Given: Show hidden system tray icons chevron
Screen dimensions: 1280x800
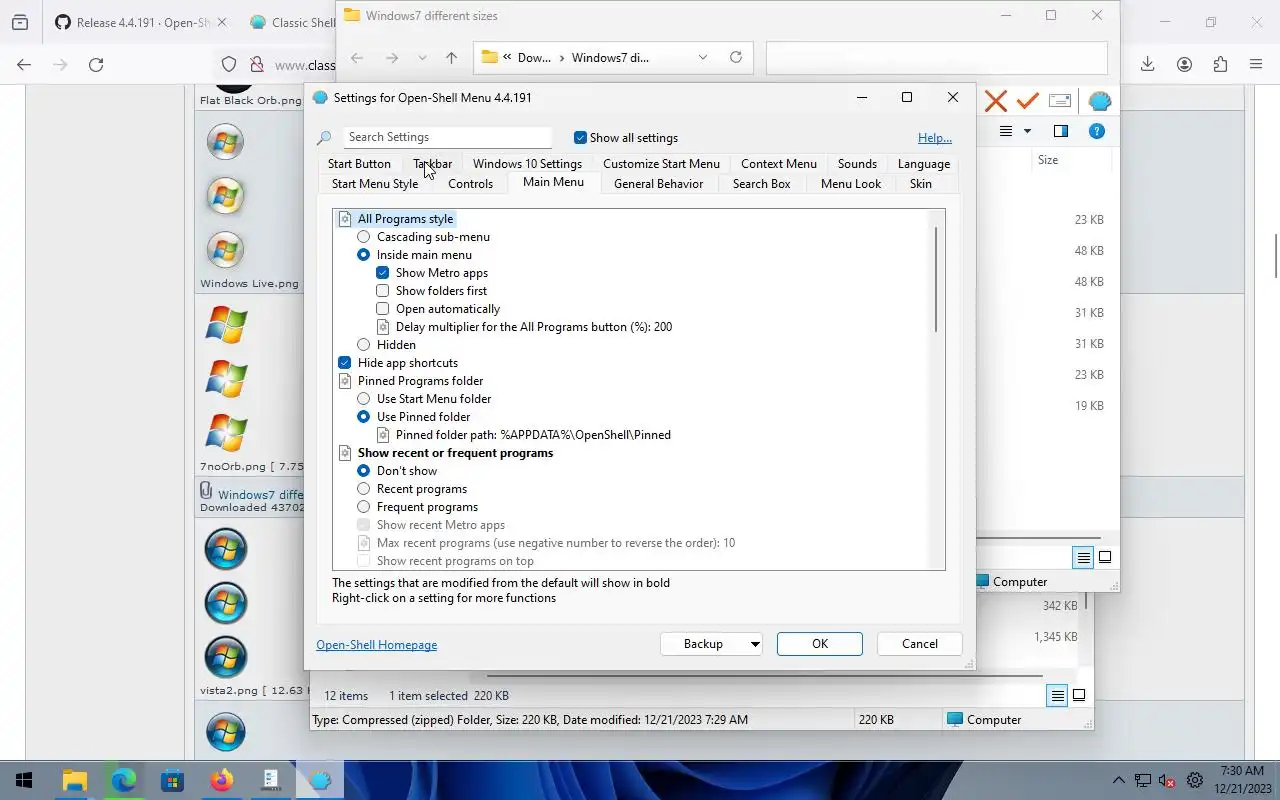Looking at the screenshot, I should pyautogui.click(x=1118, y=780).
